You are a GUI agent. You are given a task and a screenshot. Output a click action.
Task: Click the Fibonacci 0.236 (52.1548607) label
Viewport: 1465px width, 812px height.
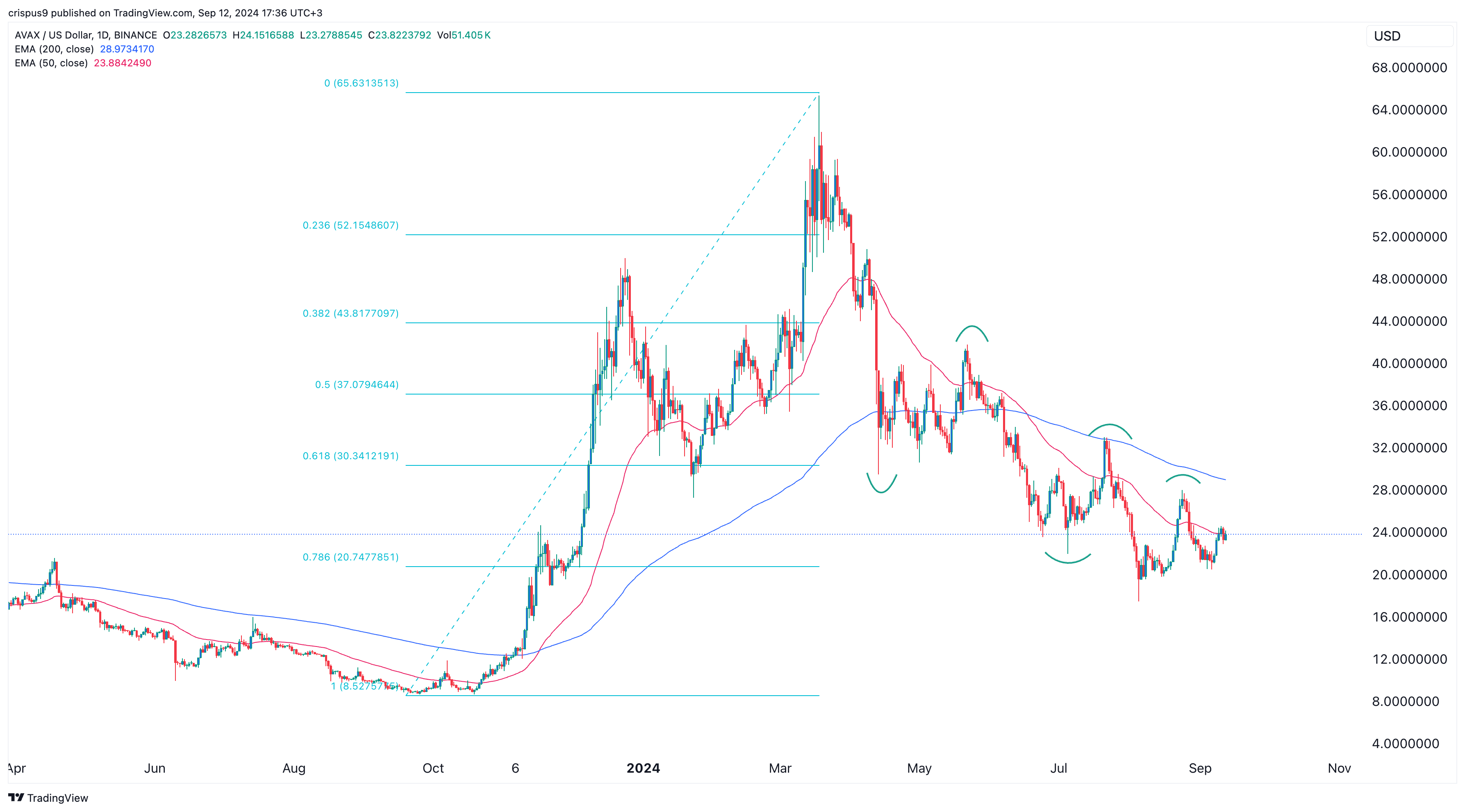pos(350,225)
